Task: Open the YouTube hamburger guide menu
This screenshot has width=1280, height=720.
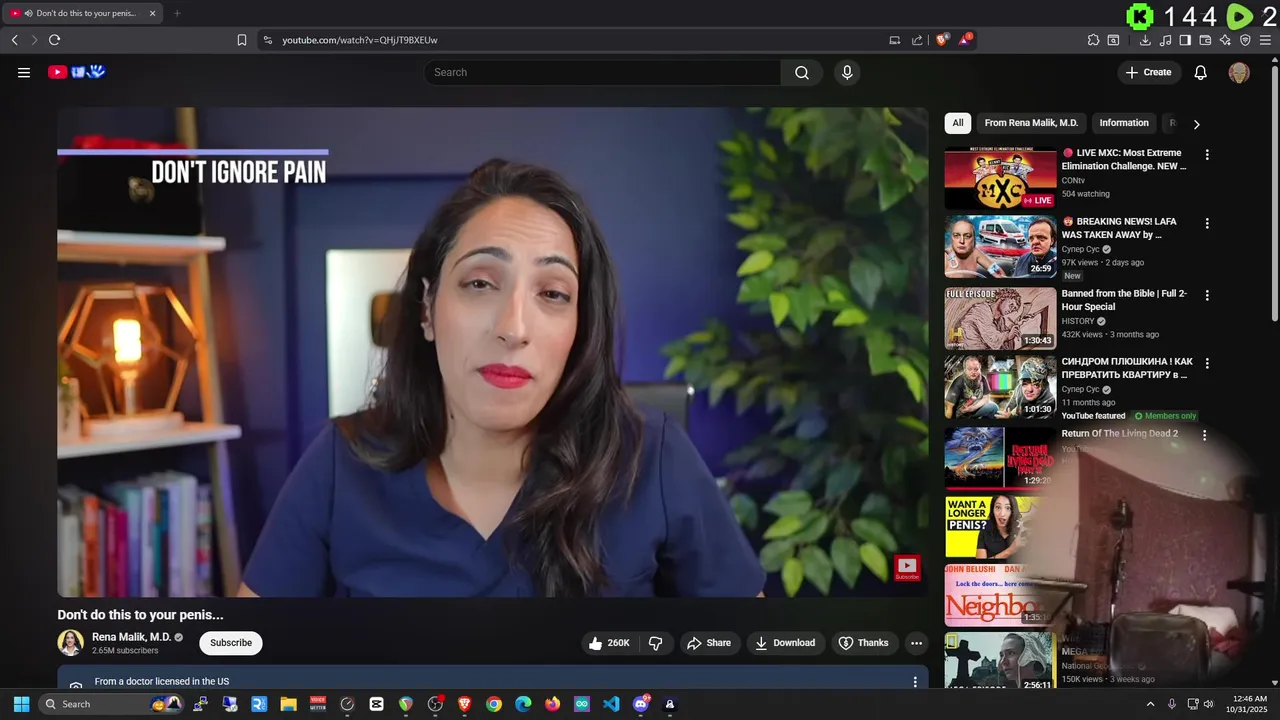Action: tap(24, 72)
